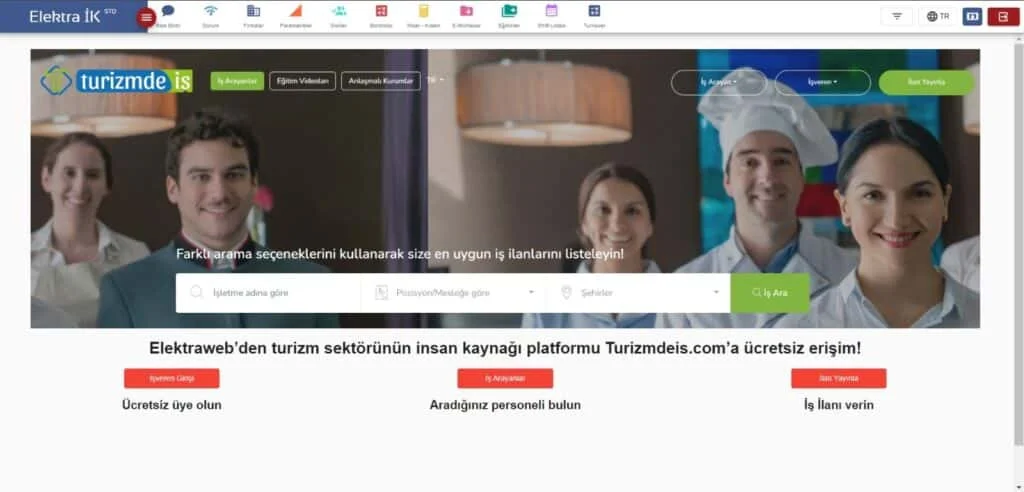The image size is (1024, 492).
Task: Open the Pozisyon/Mesleğe göre dropdown
Action: tap(453, 293)
